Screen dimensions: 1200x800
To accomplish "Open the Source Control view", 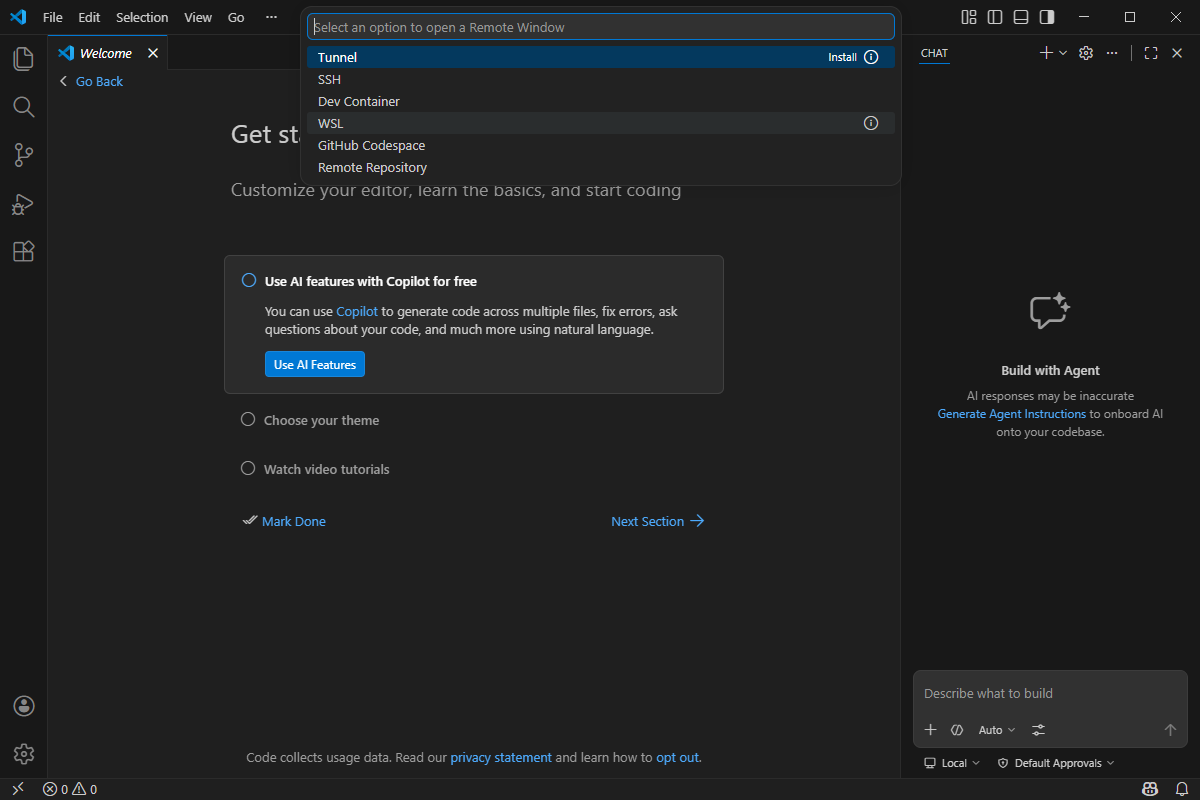I will point(23,155).
